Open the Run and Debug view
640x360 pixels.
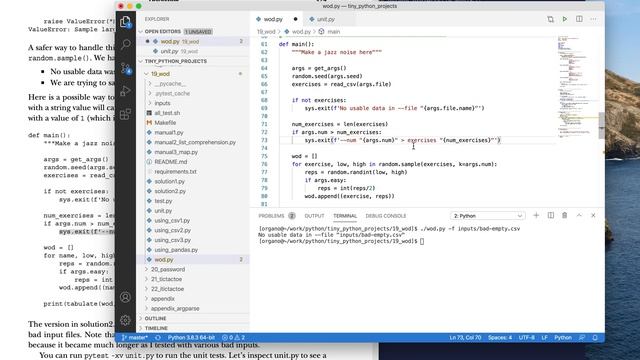coord(125,91)
